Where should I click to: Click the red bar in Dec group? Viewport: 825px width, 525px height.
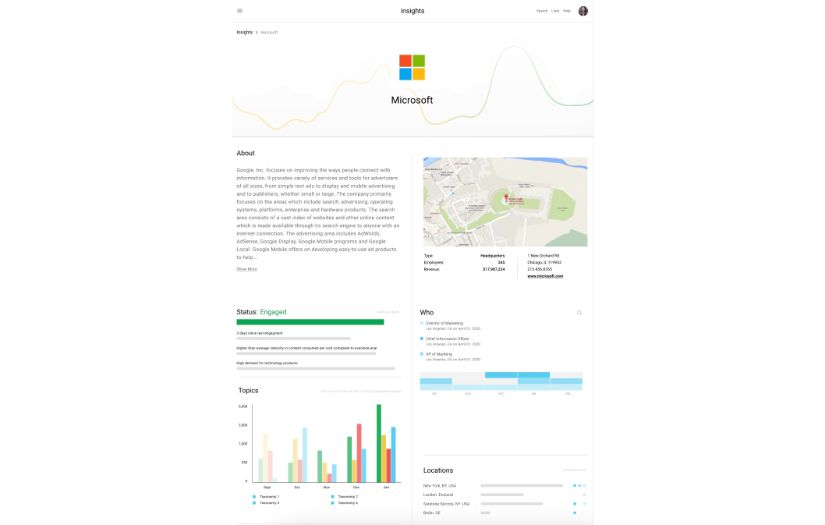click(359, 453)
